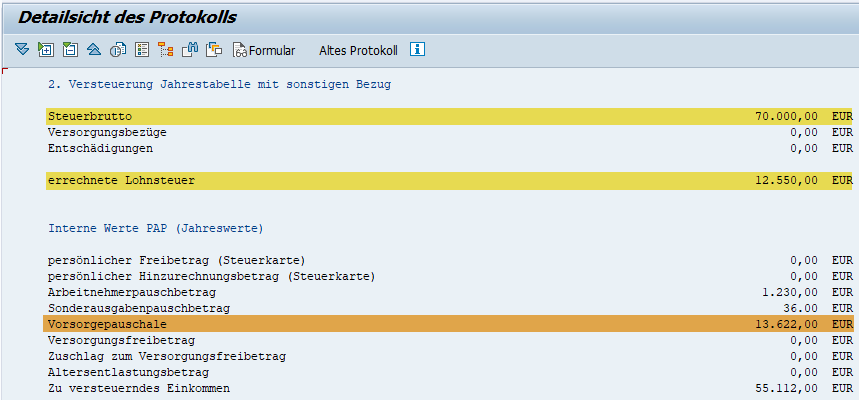Viewport: 859px width, 400px height.
Task: Select the errechnete Lohnsteuer row
Action: [449, 180]
